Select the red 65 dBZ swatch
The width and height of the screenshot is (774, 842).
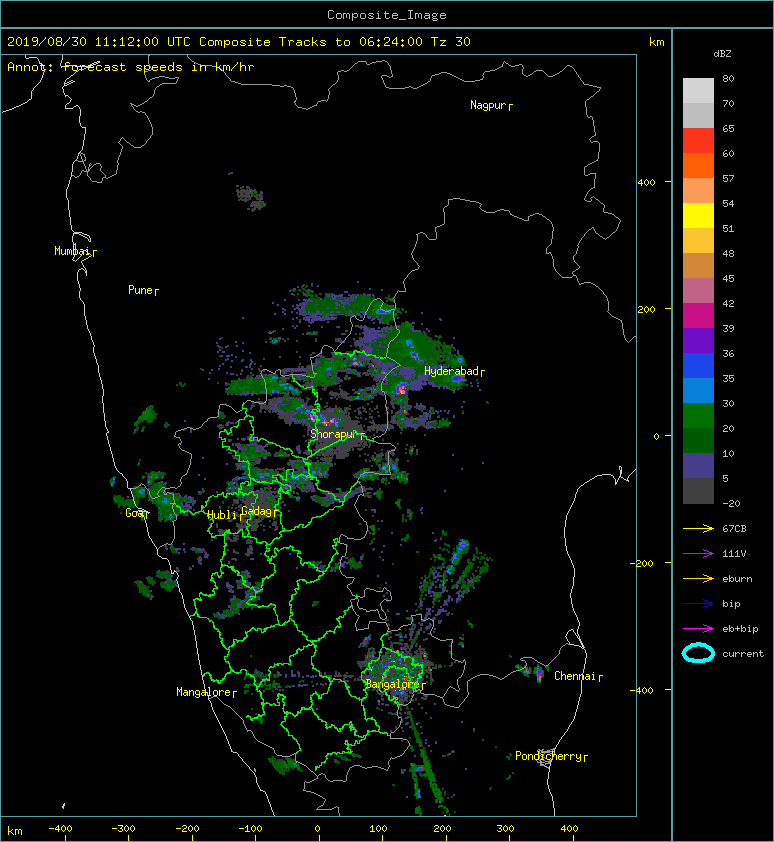(698, 140)
